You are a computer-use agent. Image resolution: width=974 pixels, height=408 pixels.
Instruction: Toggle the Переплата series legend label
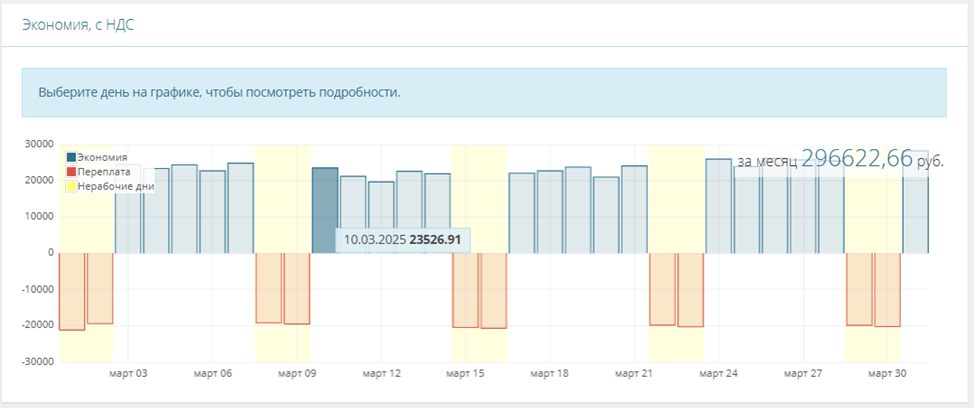[102, 171]
